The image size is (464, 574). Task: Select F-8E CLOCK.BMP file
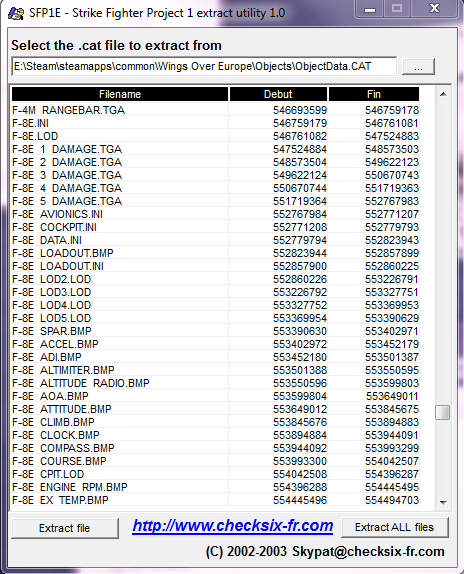tap(215, 435)
